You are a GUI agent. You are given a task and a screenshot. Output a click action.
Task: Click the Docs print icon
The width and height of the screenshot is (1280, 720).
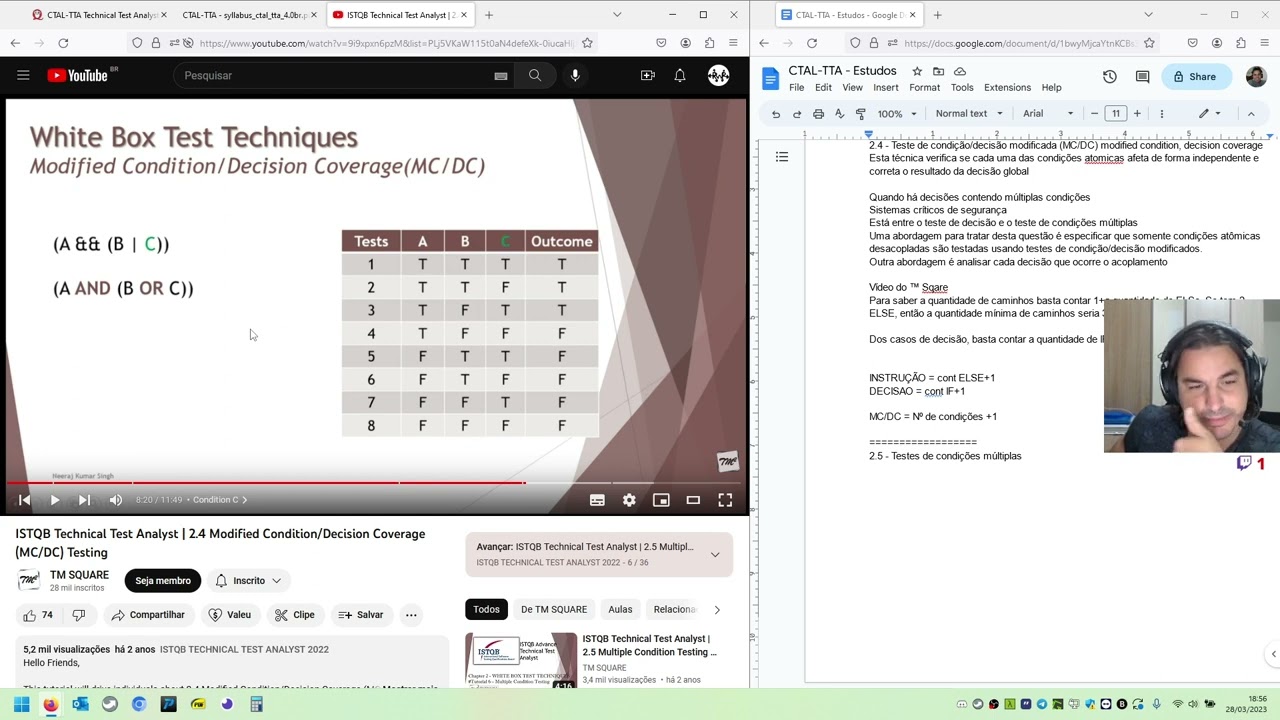coord(818,114)
